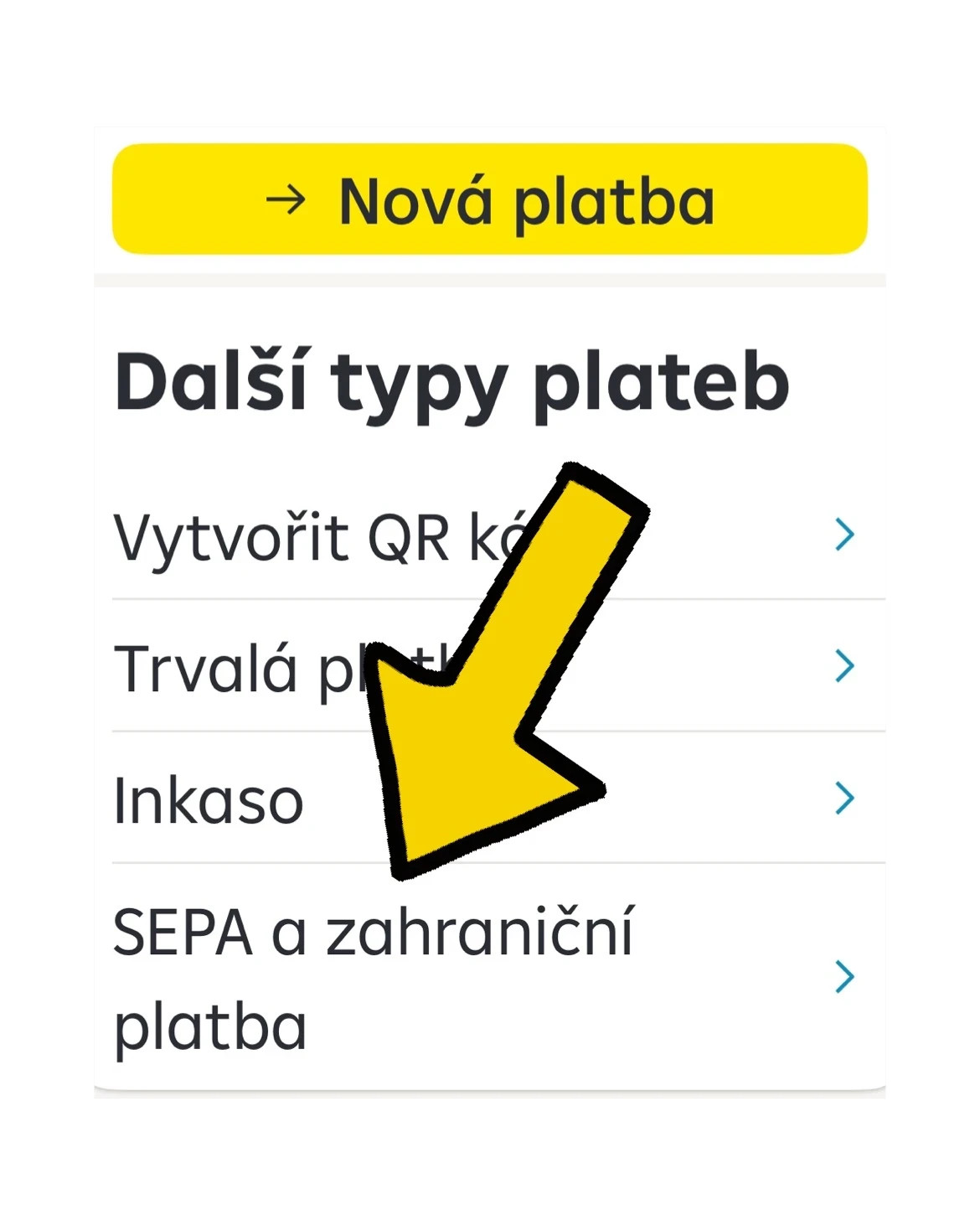This screenshot has width=980, height=1225.
Task: Tap the chevron beside Vytvořit QR kód
Action: (x=844, y=534)
